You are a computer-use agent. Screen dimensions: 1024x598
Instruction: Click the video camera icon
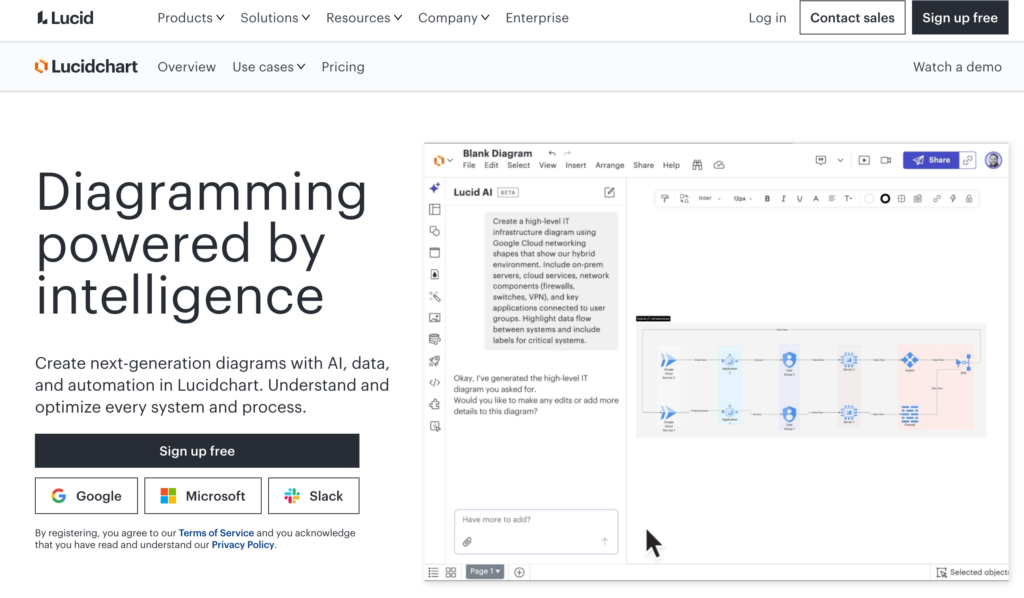click(886, 160)
